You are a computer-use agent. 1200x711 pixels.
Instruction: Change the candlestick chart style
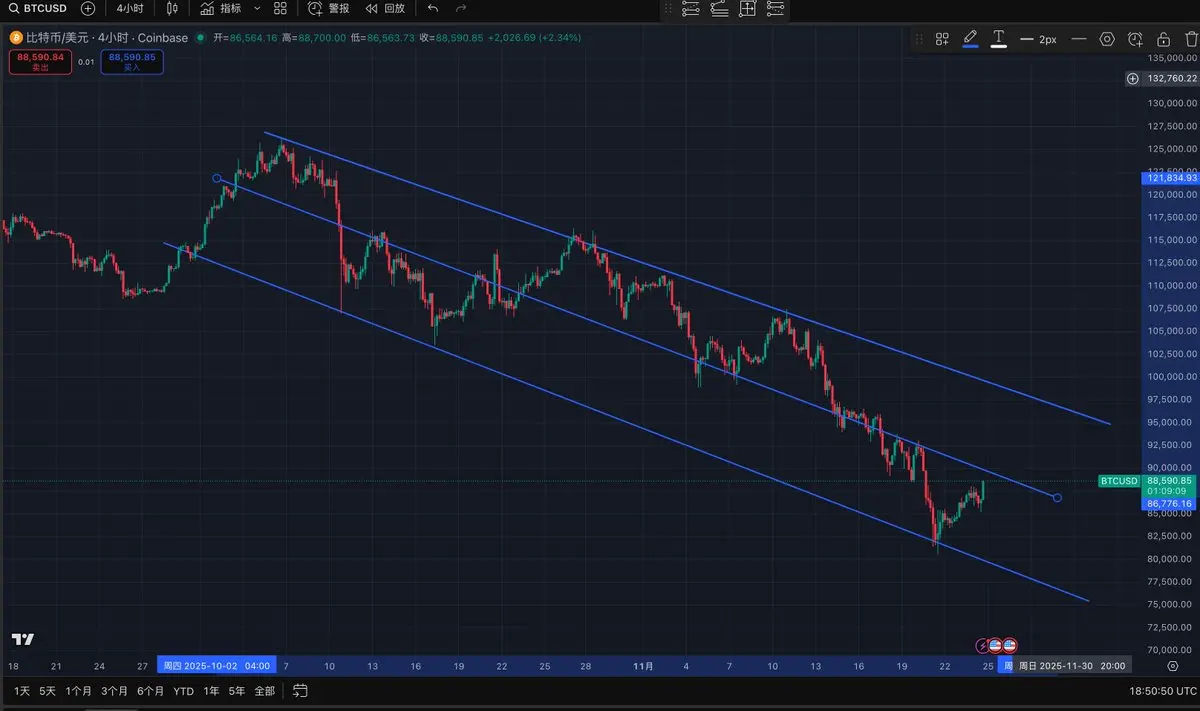click(x=173, y=8)
